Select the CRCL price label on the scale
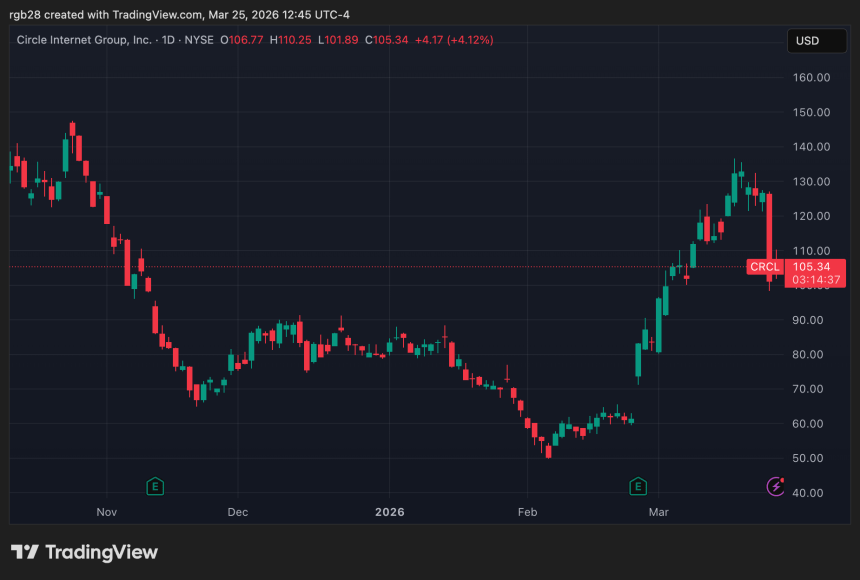The width and height of the screenshot is (860, 580). (765, 267)
